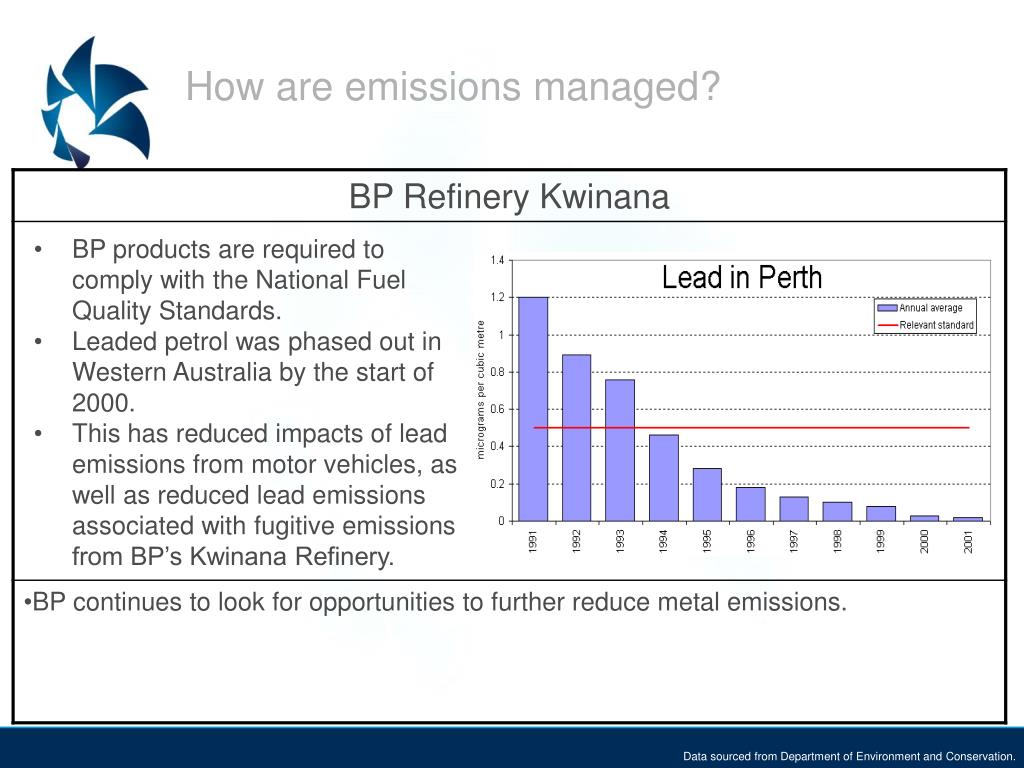Click the 'micrograms per cubic metre' axis label
The height and width of the screenshot is (768, 1024).
point(481,390)
